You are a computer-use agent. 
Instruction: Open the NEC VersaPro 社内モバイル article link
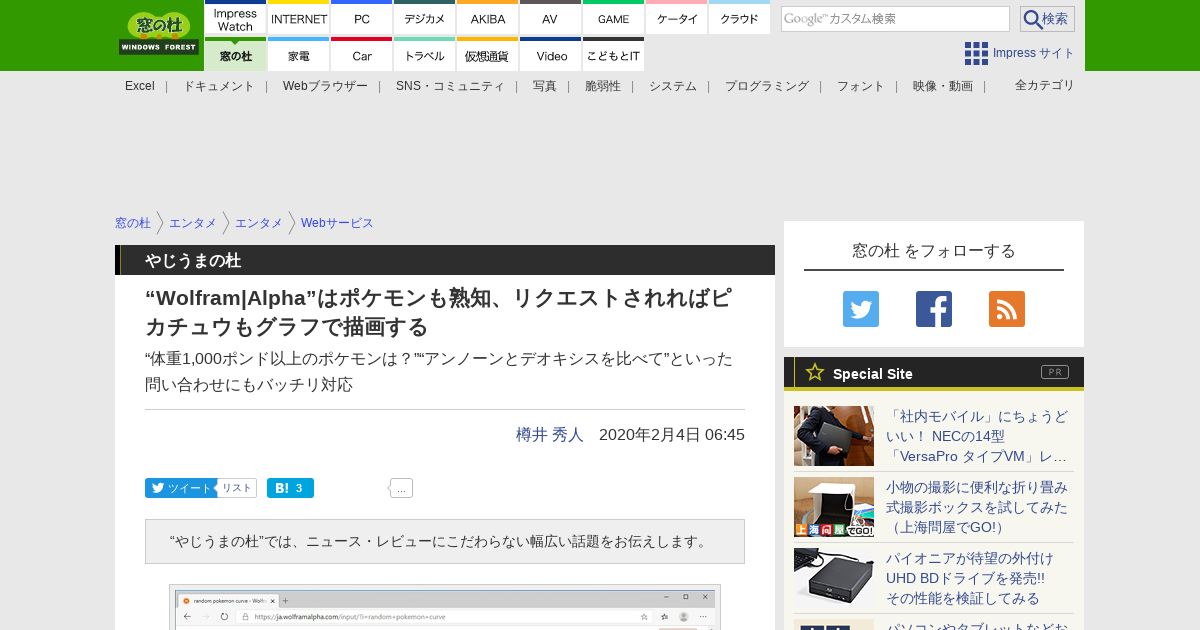(x=977, y=436)
